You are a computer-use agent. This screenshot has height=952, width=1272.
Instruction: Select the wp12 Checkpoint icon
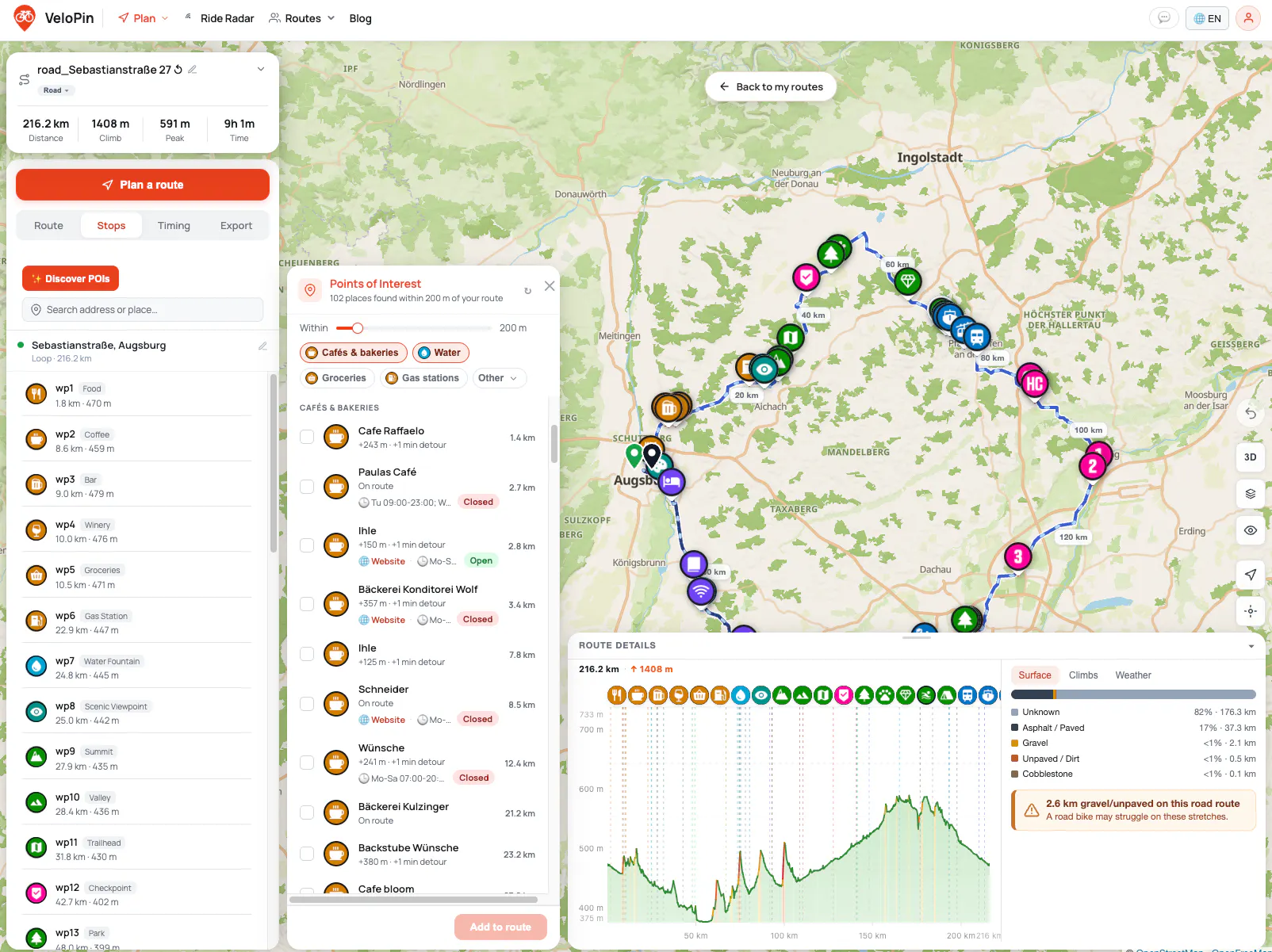click(36, 893)
